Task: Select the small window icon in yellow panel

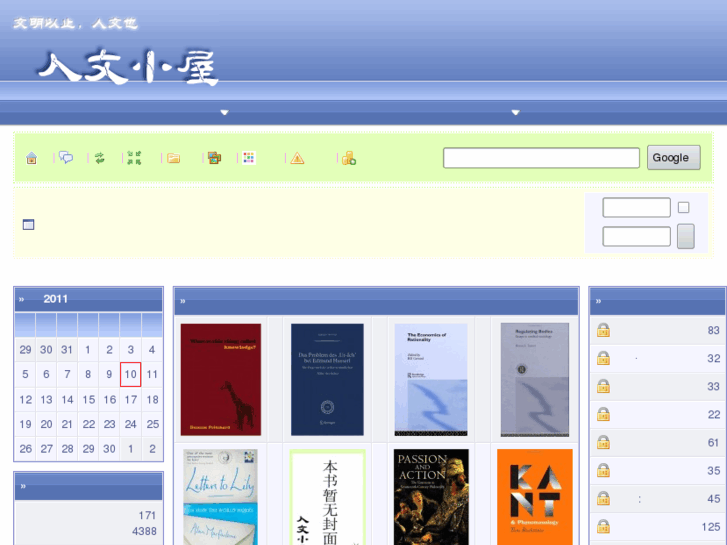Action: click(28, 224)
